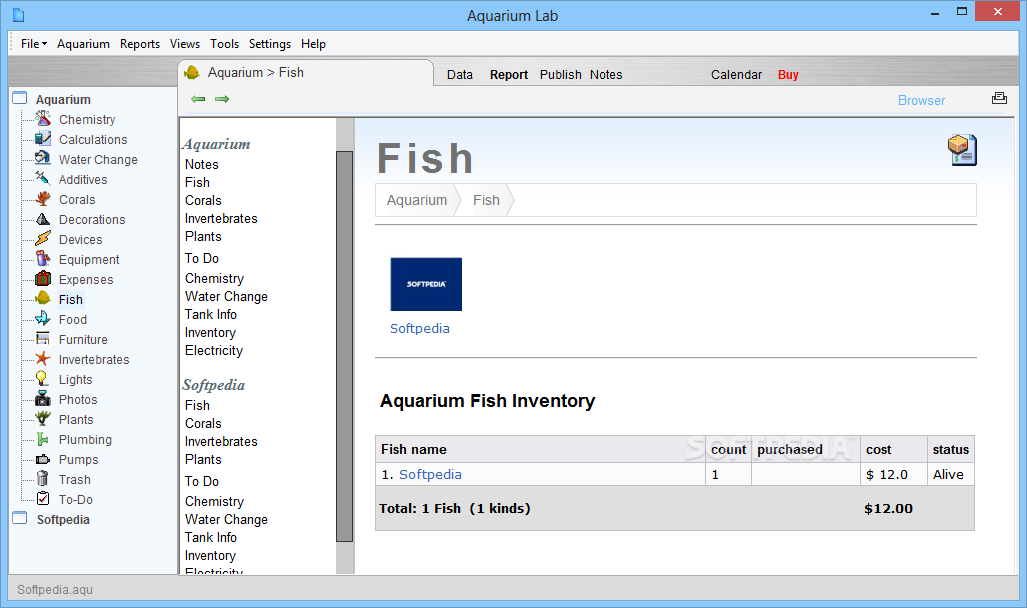Click the Plants icon in sidebar tree

coord(43,419)
